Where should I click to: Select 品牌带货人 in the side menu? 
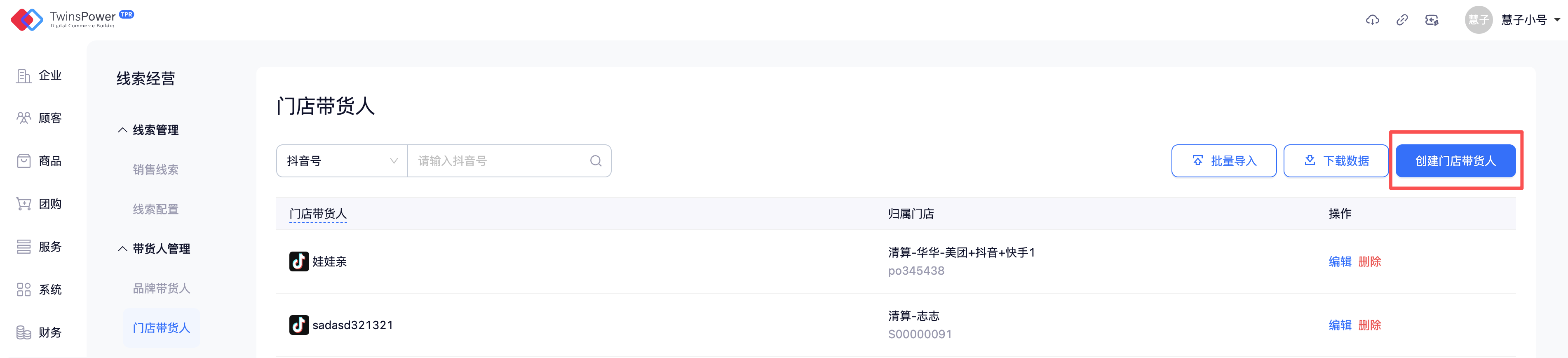161,288
